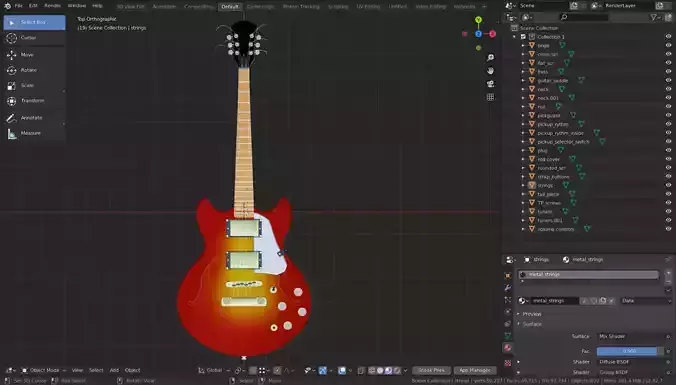
Task: Open the Global orientation dropdown
Action: pos(214,370)
